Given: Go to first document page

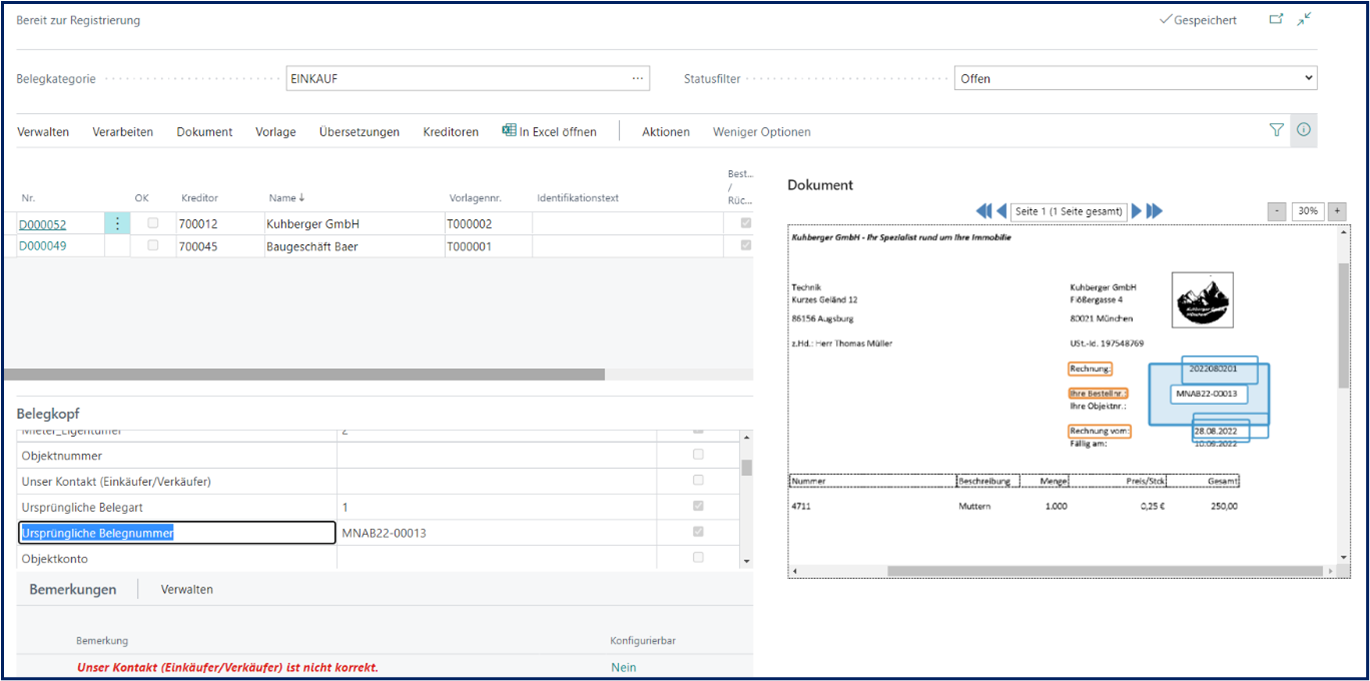Looking at the screenshot, I should (983, 211).
